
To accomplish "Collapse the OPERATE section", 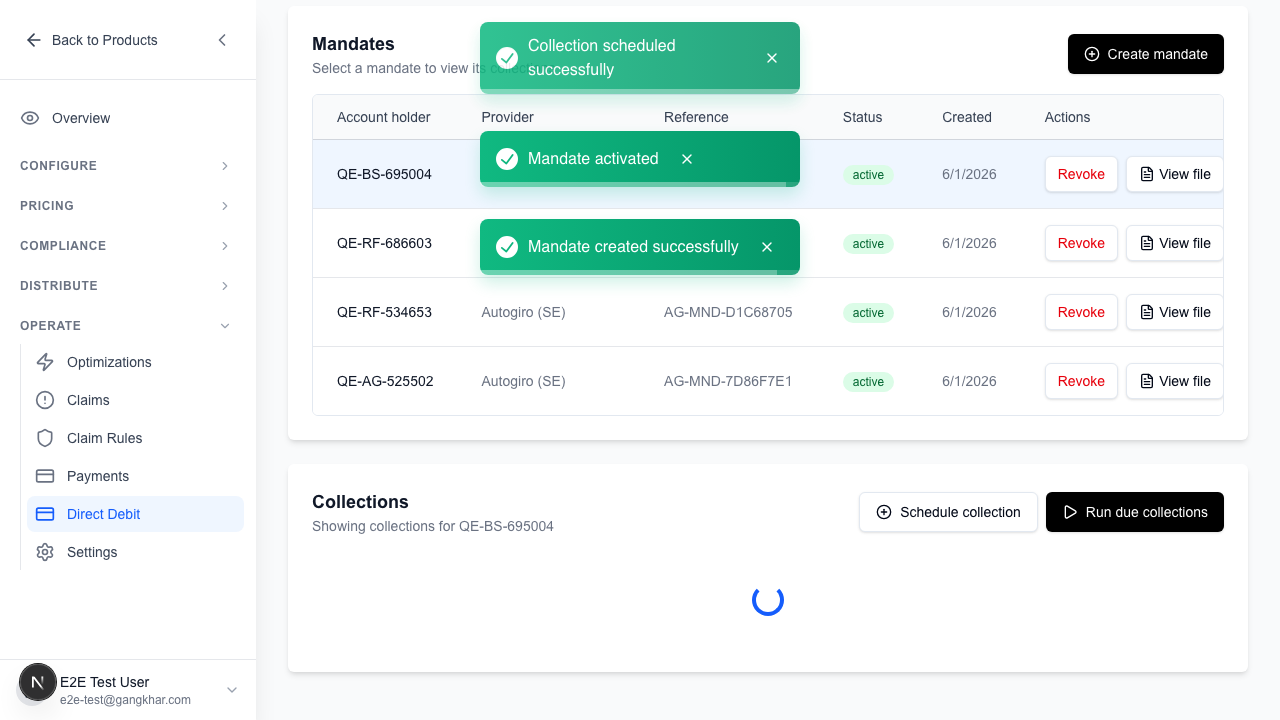I will (x=126, y=326).
